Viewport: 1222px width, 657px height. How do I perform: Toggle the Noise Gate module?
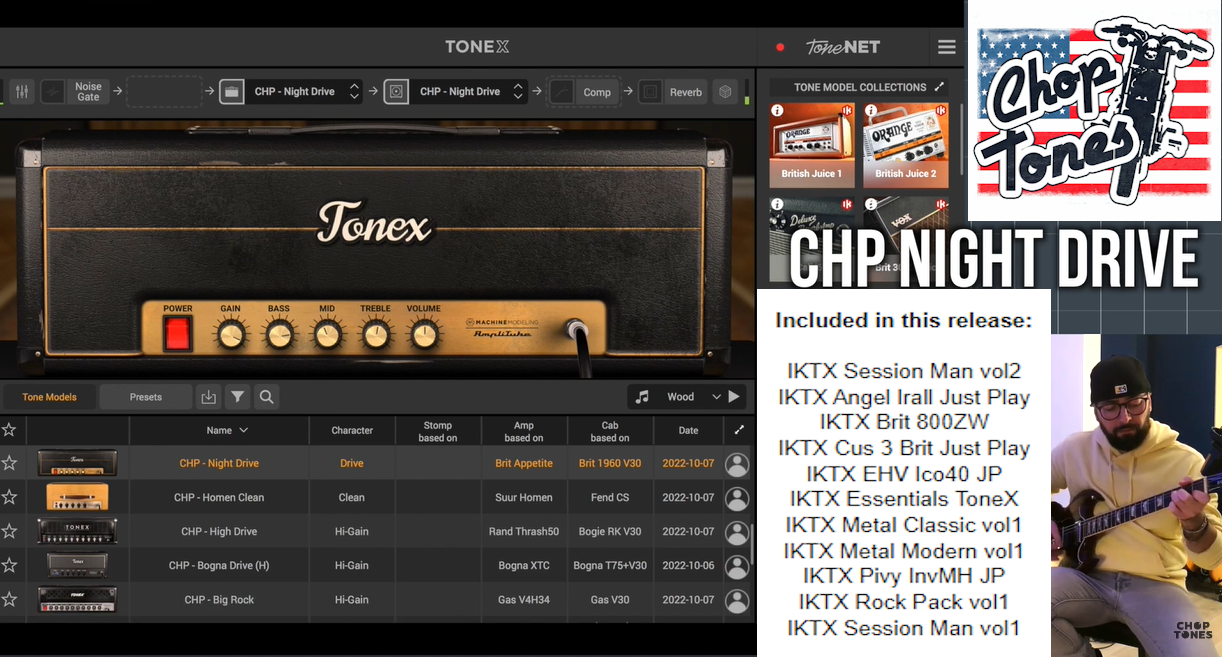click(x=88, y=92)
